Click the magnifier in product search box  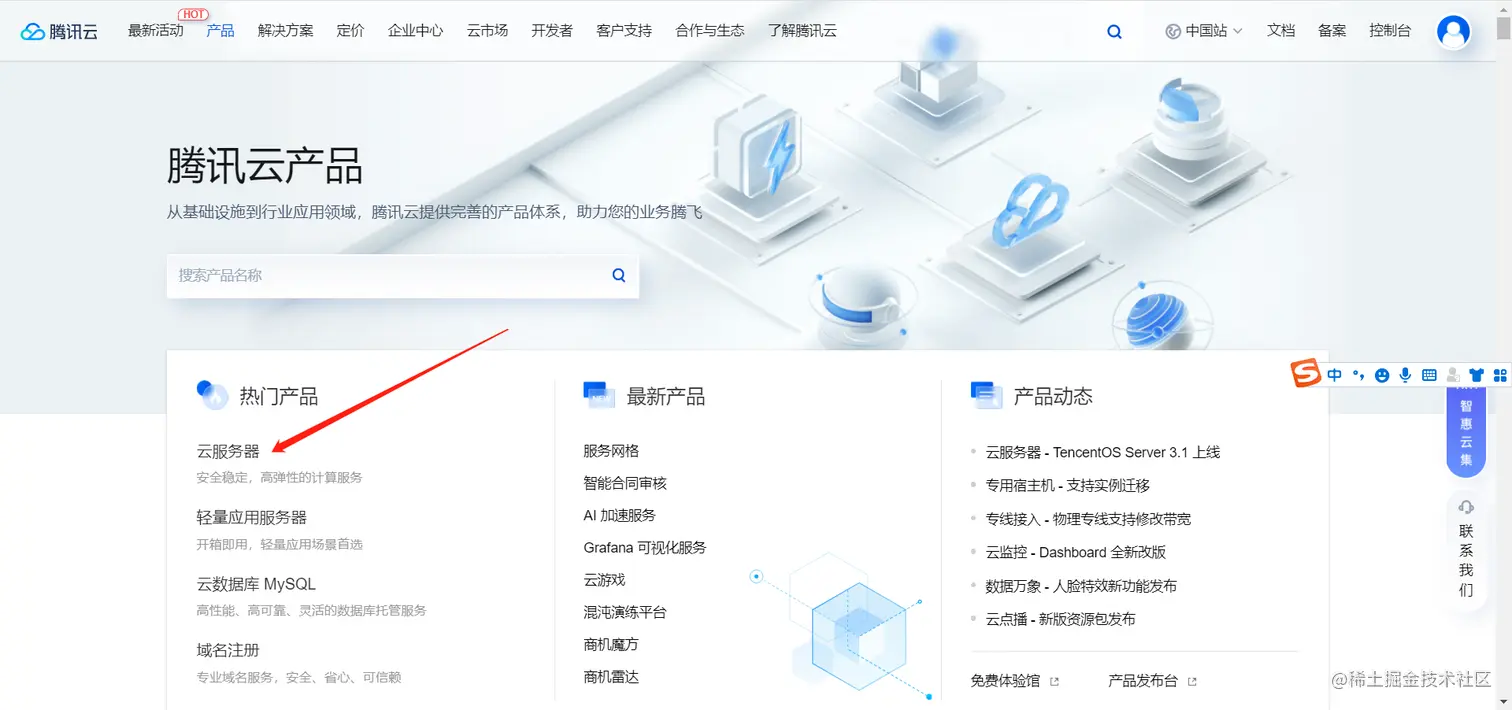[x=619, y=275]
